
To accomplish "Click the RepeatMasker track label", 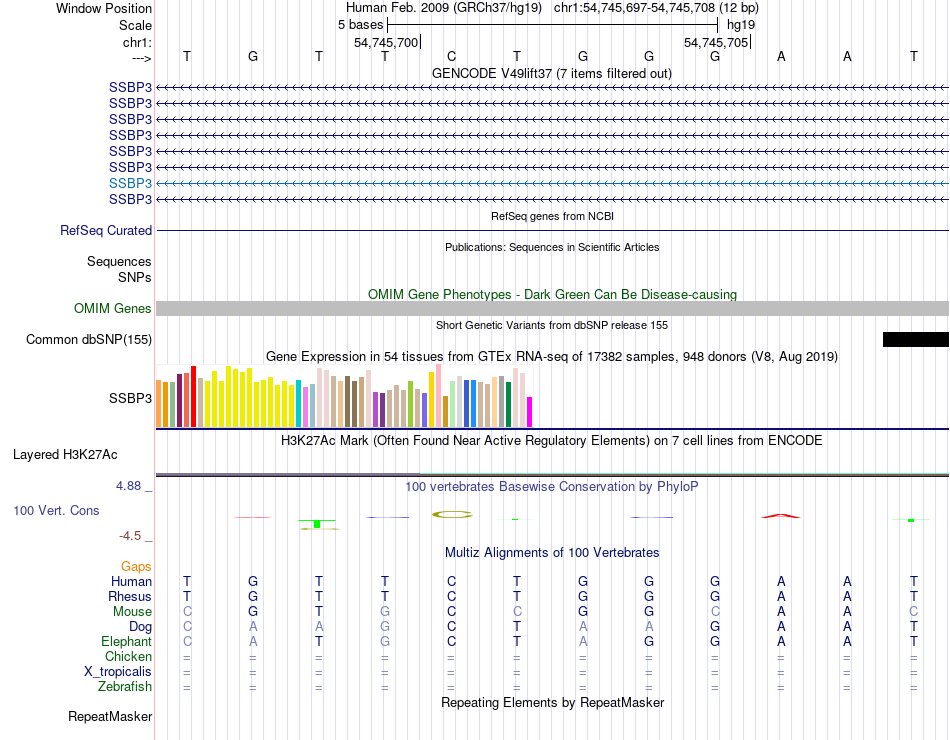I will (110, 716).
